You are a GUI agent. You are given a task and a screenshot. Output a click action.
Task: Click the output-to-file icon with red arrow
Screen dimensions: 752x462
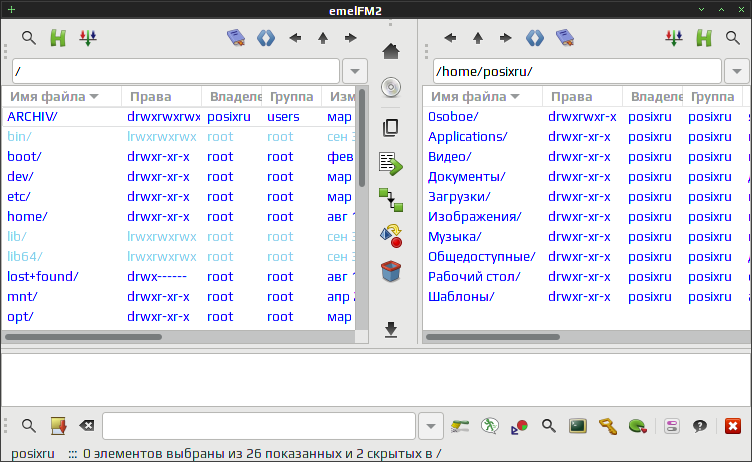pos(59,426)
